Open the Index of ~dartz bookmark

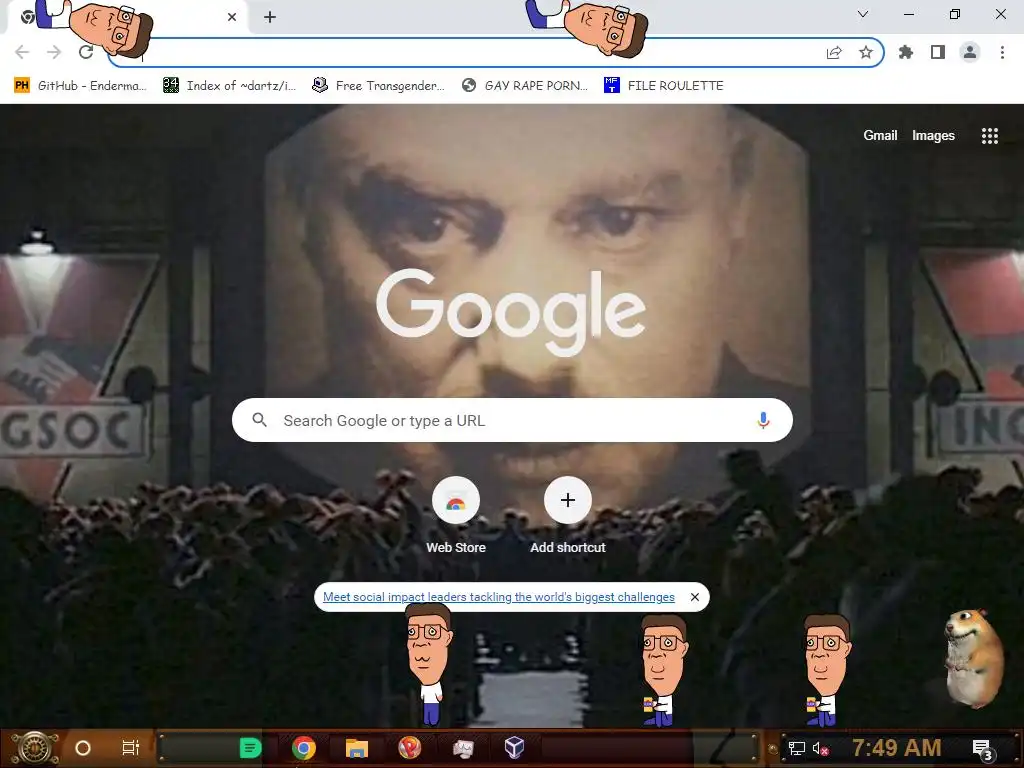(x=229, y=86)
